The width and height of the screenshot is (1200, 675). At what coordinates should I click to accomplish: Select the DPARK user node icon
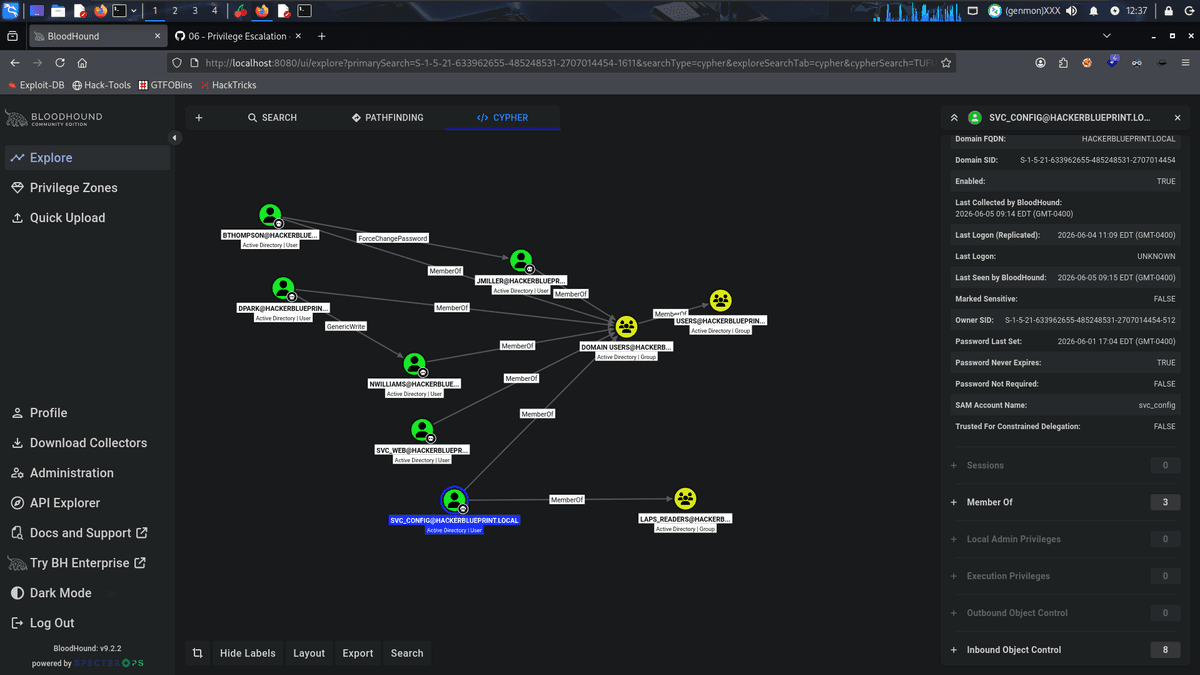283,288
